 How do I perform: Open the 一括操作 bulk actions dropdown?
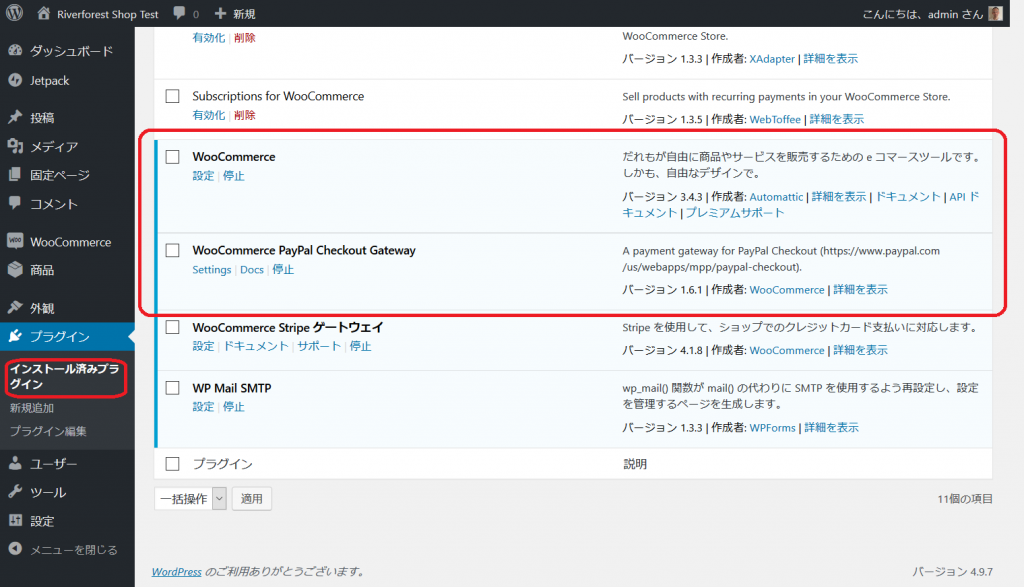pyautogui.click(x=190, y=498)
